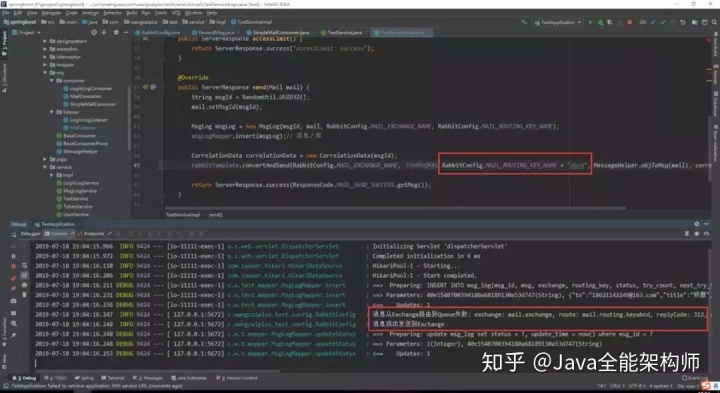This screenshot has width=720, height=393.
Task: Click the red Stop button in the top toolbar
Action: point(630,22)
